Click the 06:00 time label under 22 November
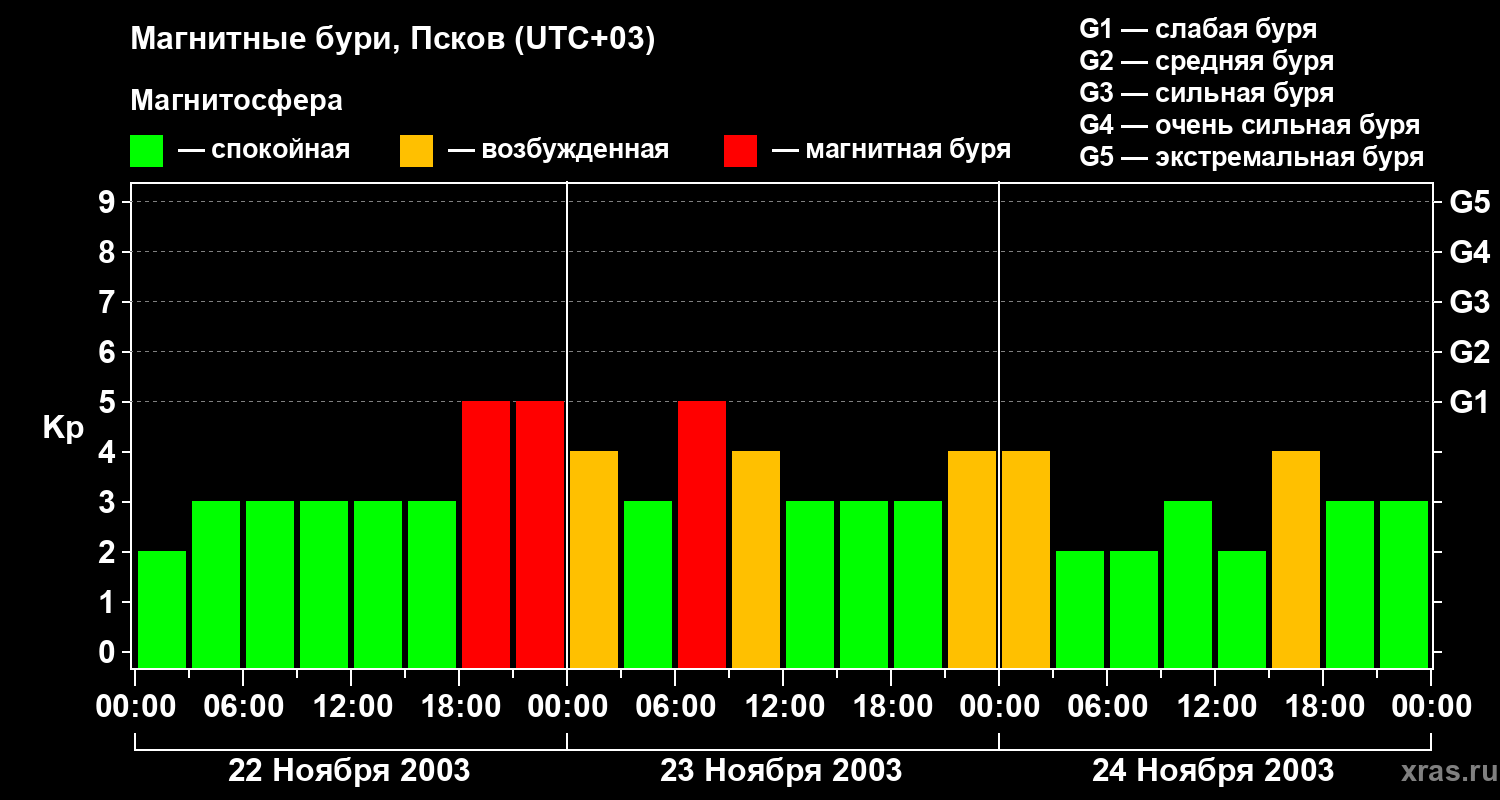This screenshot has height=800, width=1500. coord(243,707)
